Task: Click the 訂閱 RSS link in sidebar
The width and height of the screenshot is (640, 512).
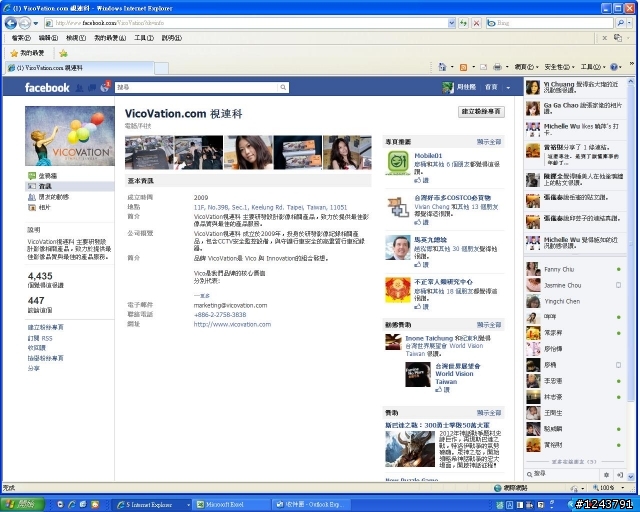Action: 40,338
